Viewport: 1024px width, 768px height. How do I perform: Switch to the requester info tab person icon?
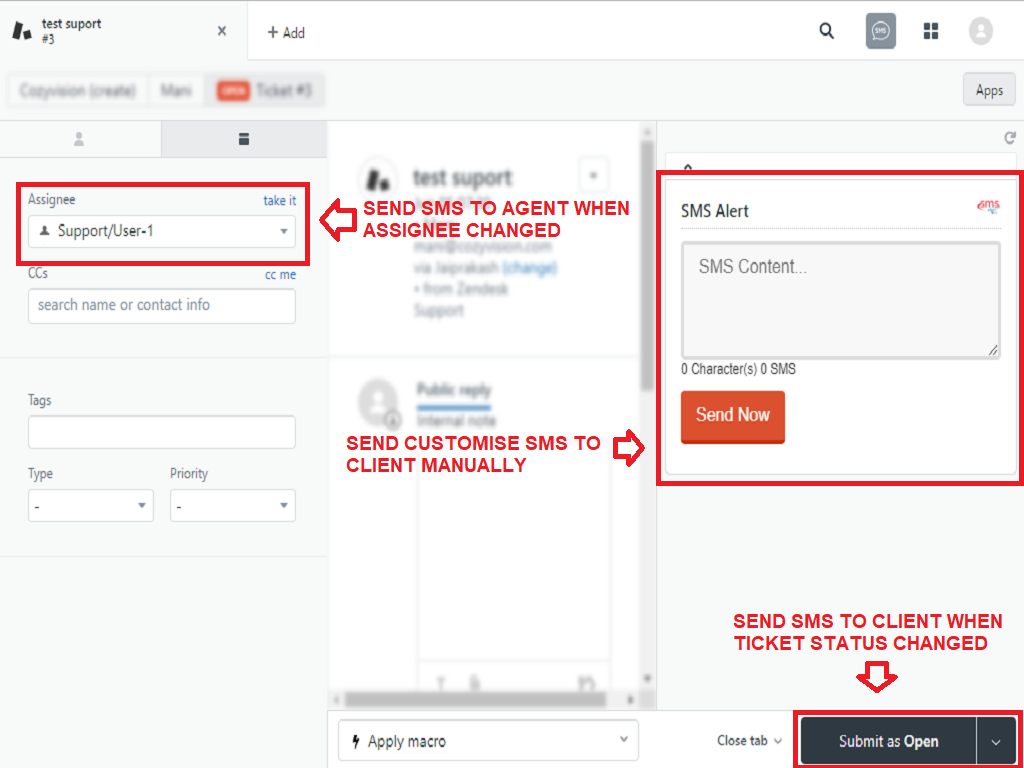point(80,138)
